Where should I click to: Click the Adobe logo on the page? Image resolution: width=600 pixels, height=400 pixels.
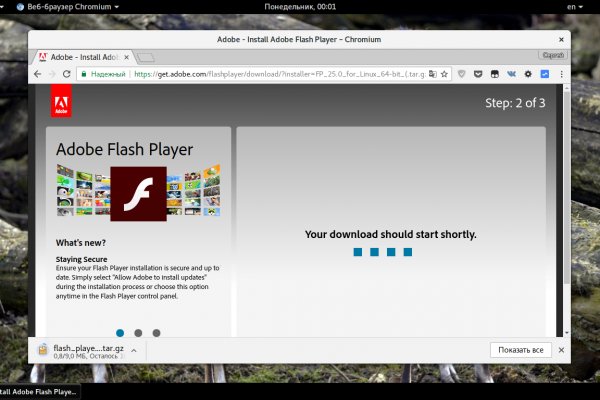coord(61,101)
